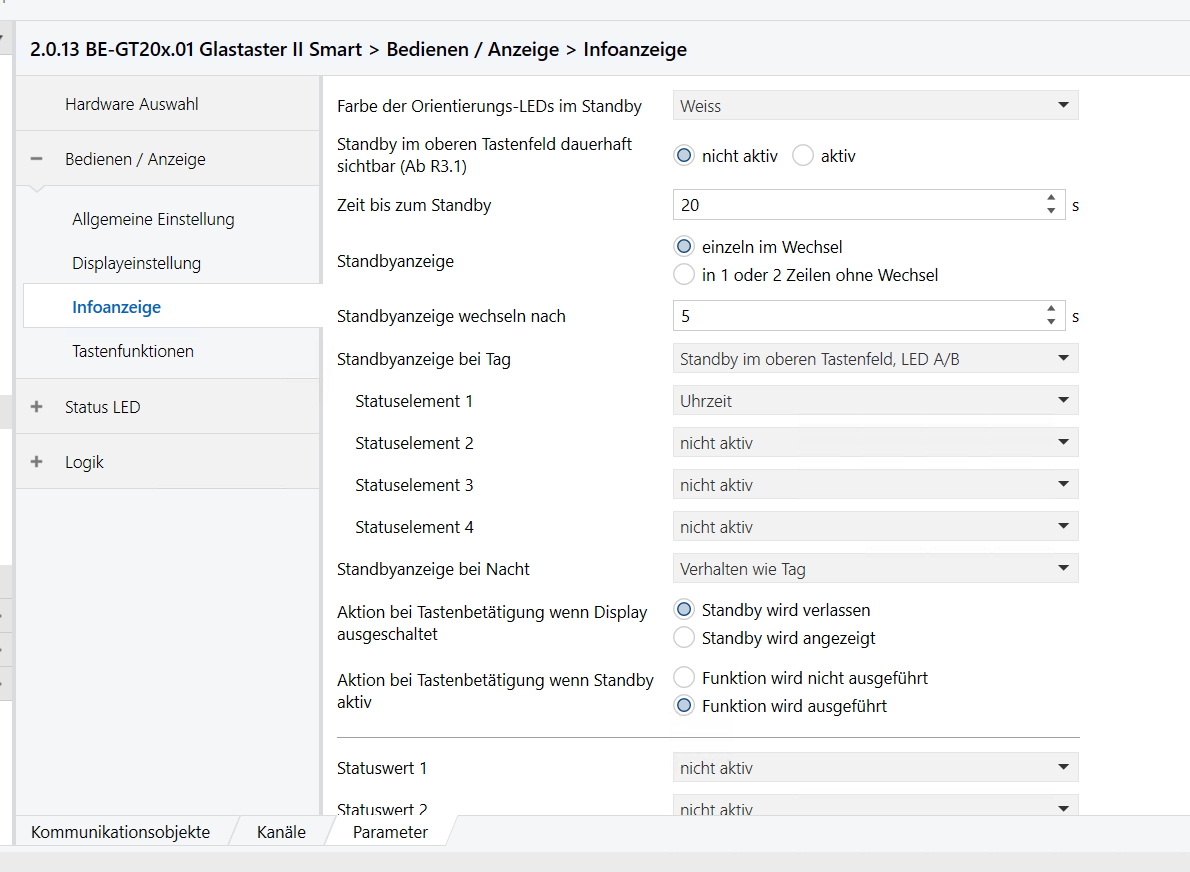Image resolution: width=1190 pixels, height=872 pixels.
Task: Open the Standbyanzeige bei Nacht dropdown
Action: point(875,569)
